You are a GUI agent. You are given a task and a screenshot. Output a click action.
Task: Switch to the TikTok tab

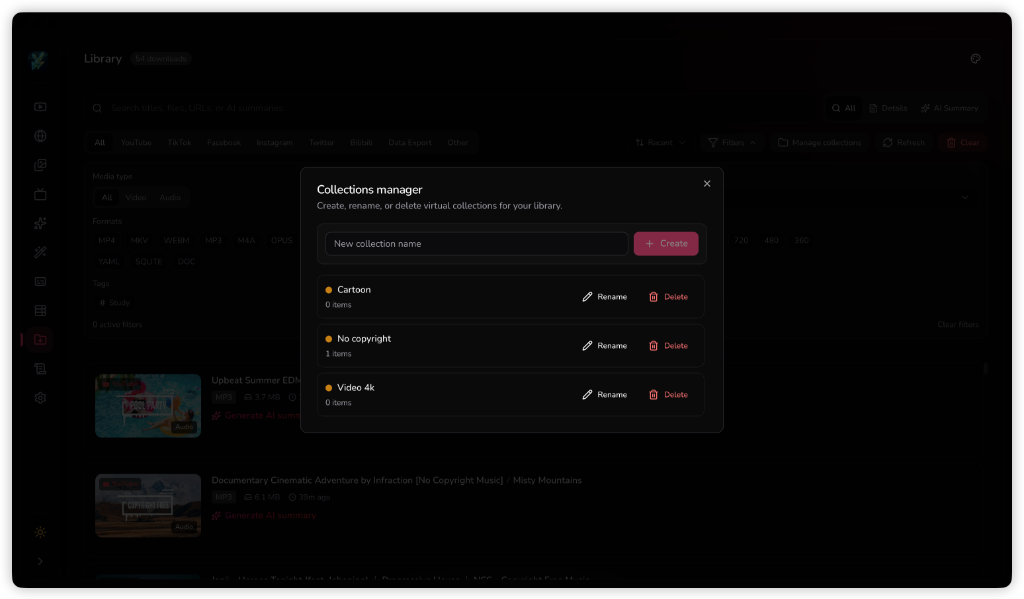(x=179, y=142)
